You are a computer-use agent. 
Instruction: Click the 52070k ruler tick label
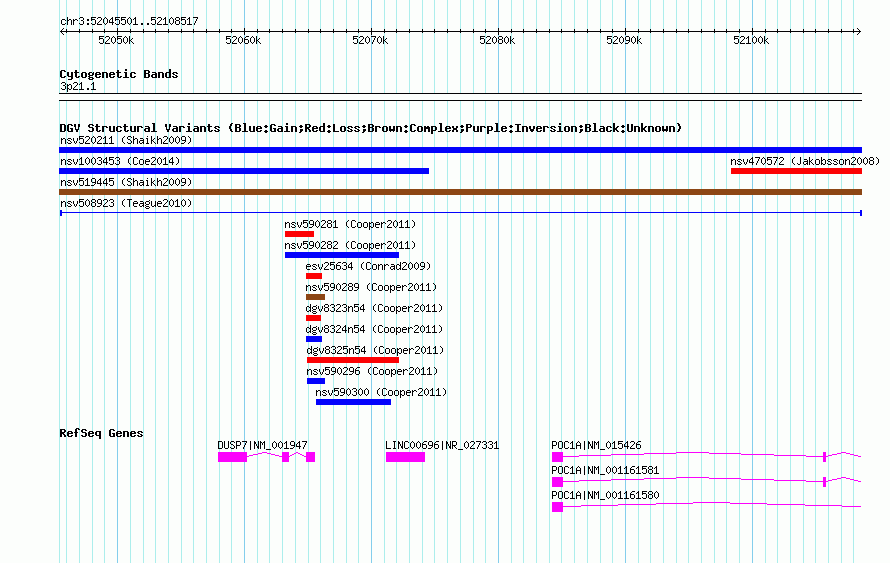(370, 40)
